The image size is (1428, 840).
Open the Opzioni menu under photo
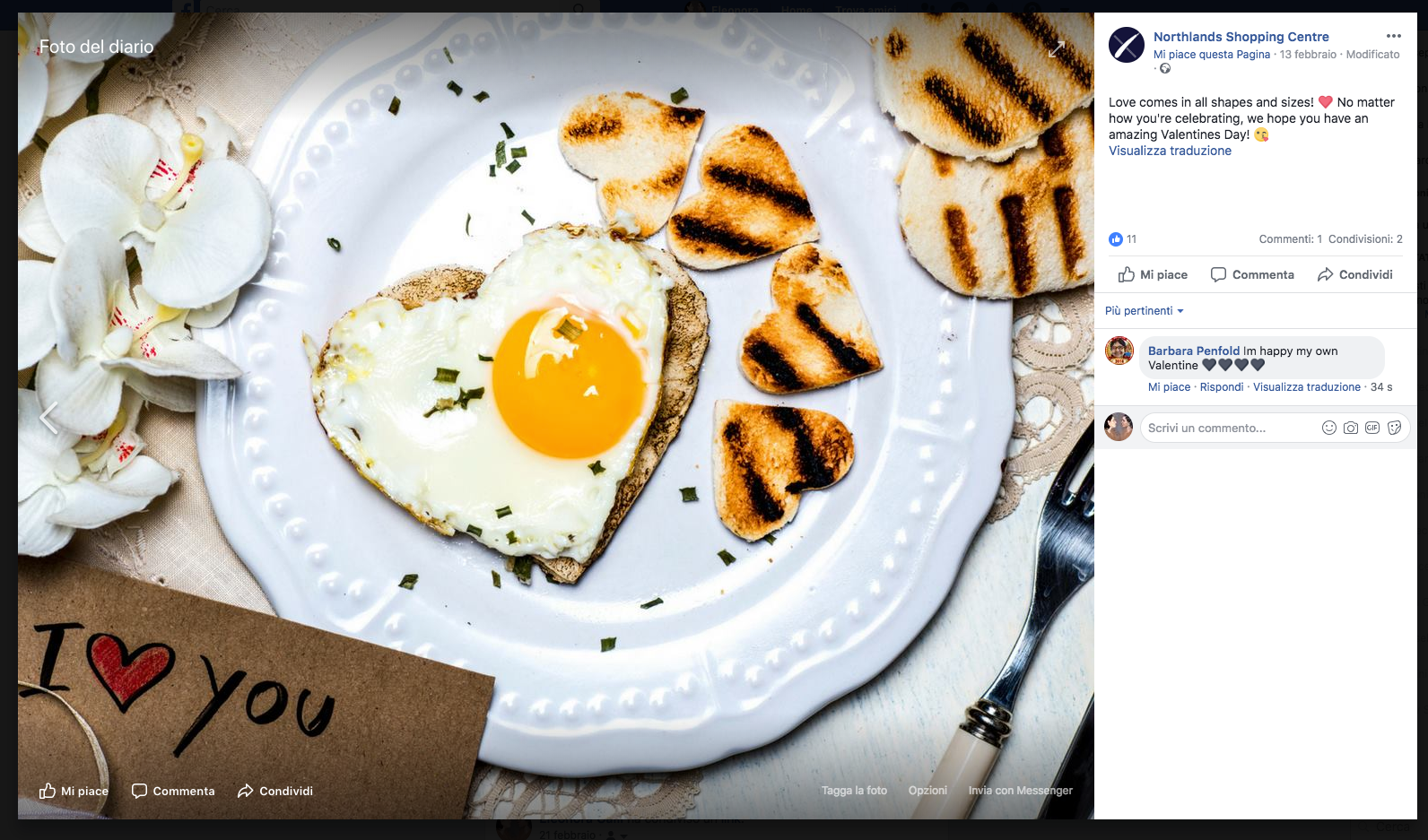[927, 791]
